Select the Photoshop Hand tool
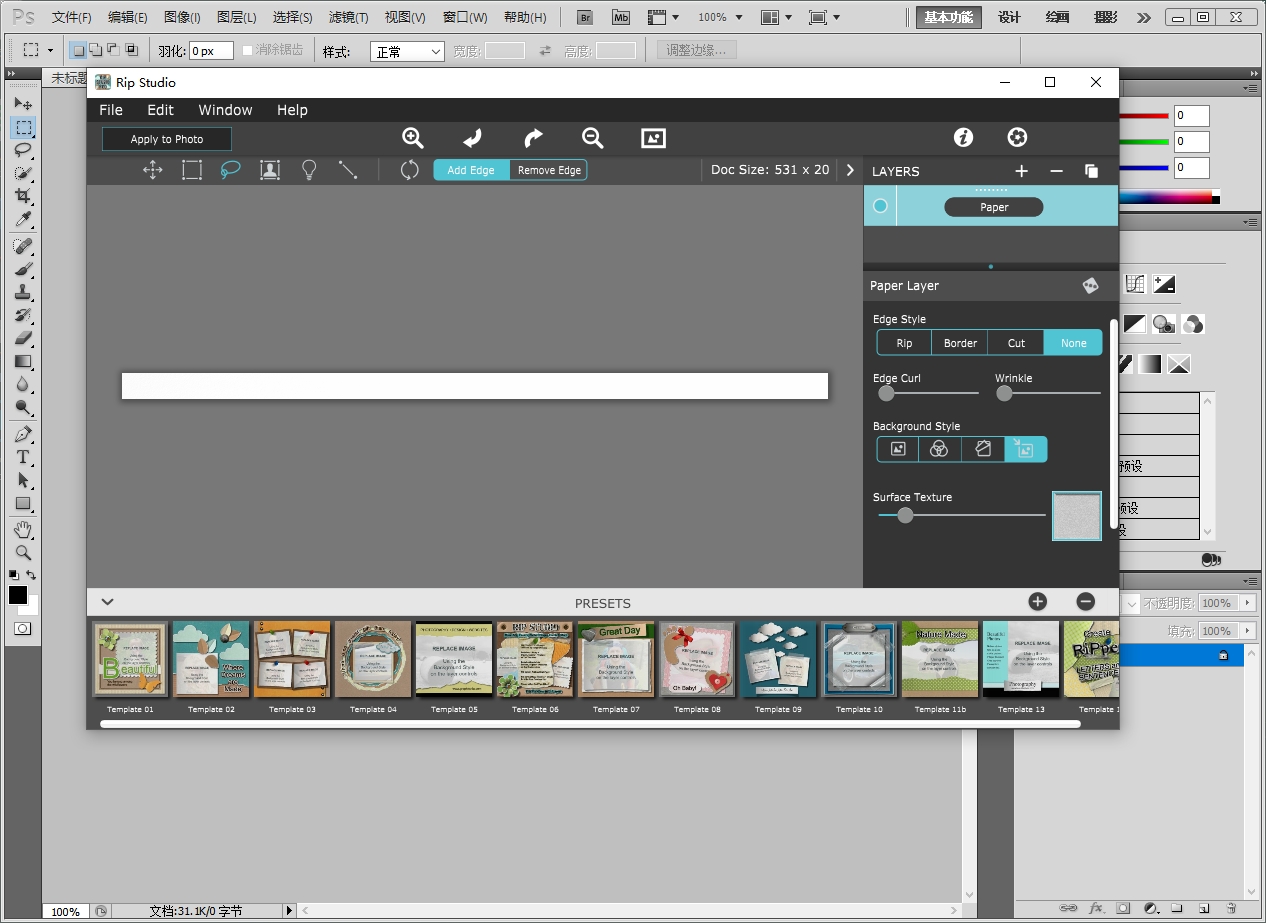Image resolution: width=1266 pixels, height=923 pixels. point(23,529)
